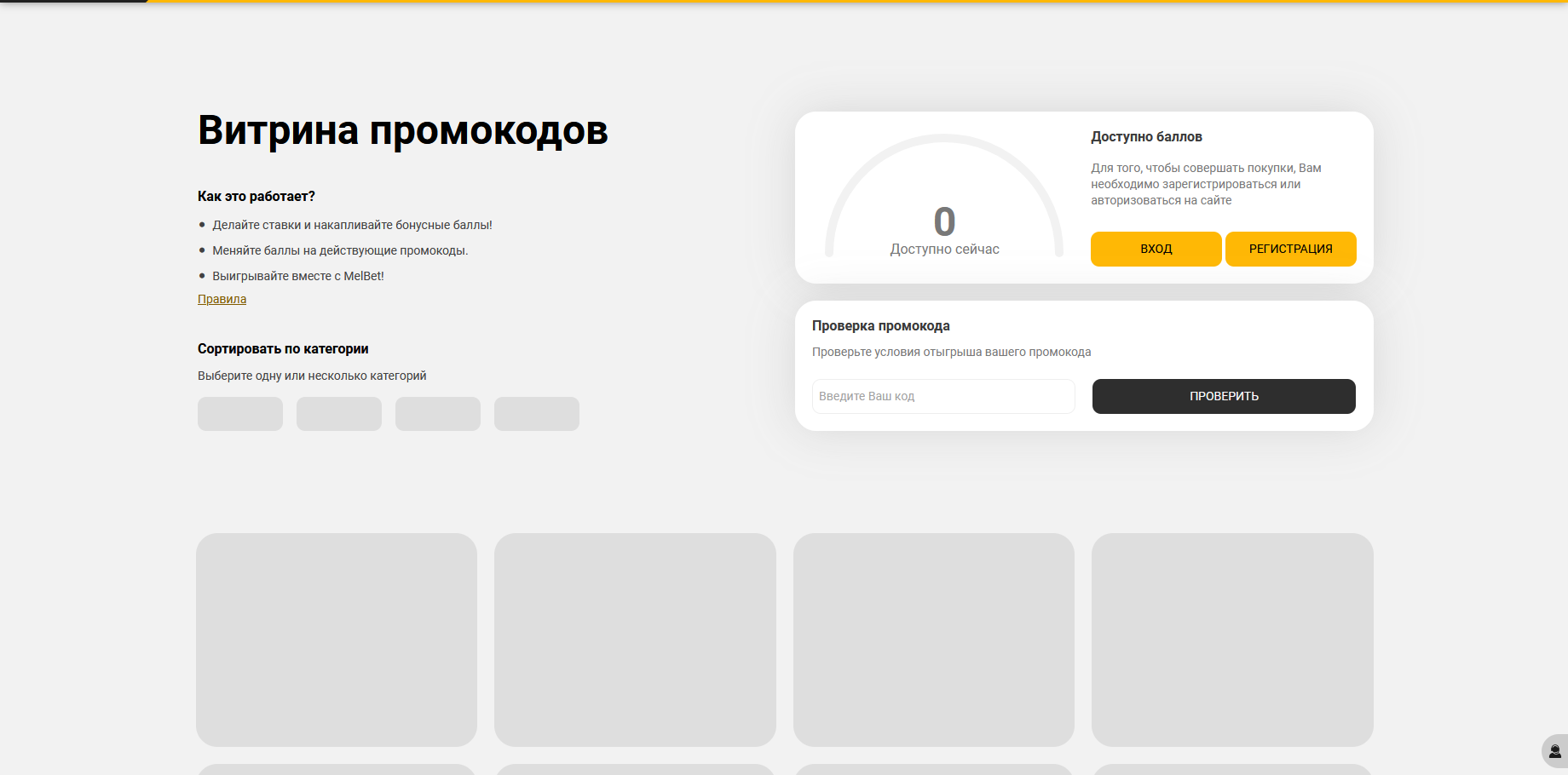Open the second promo card placeholder
1568x775 pixels.
pyautogui.click(x=635, y=640)
